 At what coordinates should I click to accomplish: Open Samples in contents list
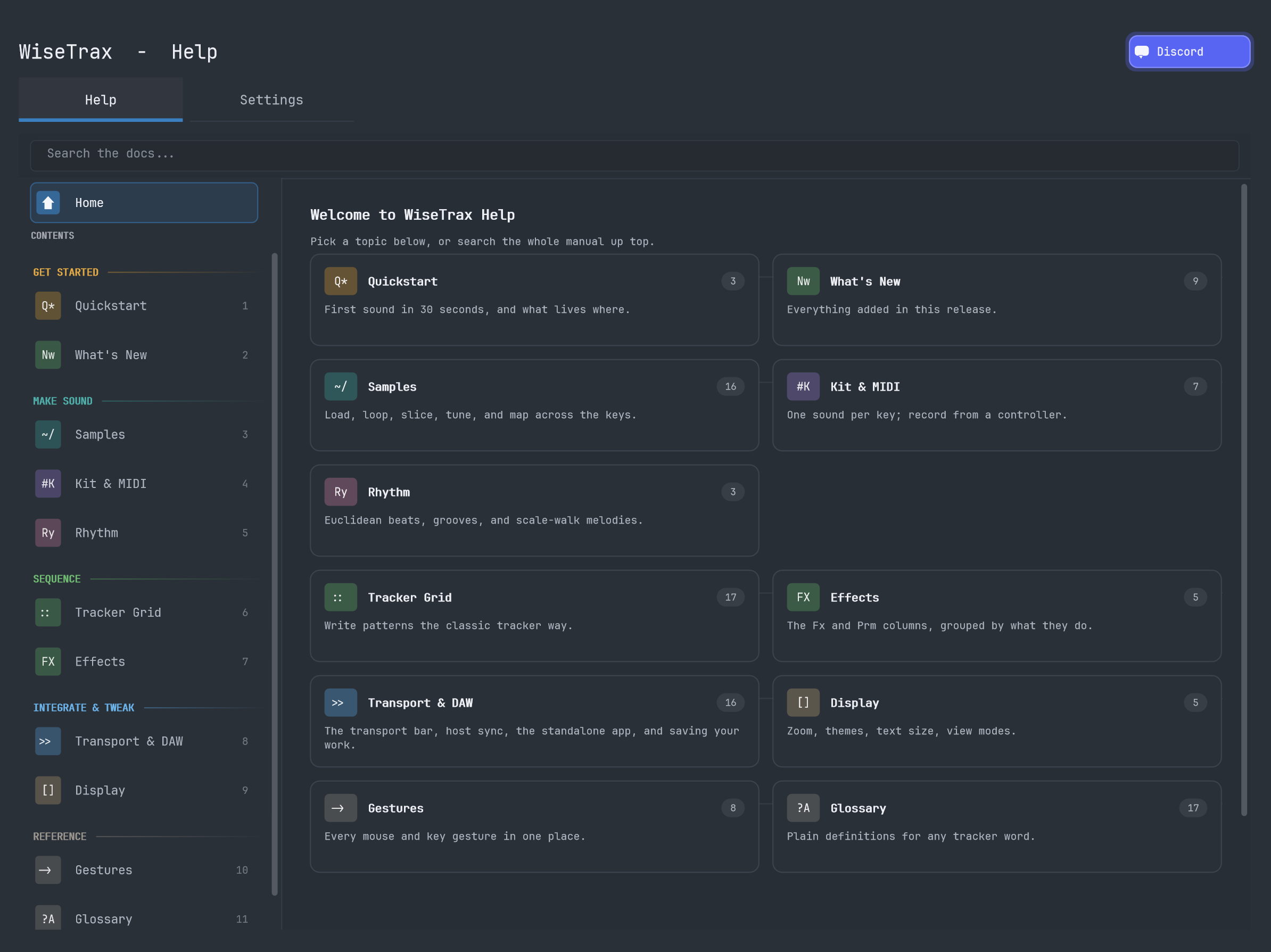pyautogui.click(x=144, y=434)
